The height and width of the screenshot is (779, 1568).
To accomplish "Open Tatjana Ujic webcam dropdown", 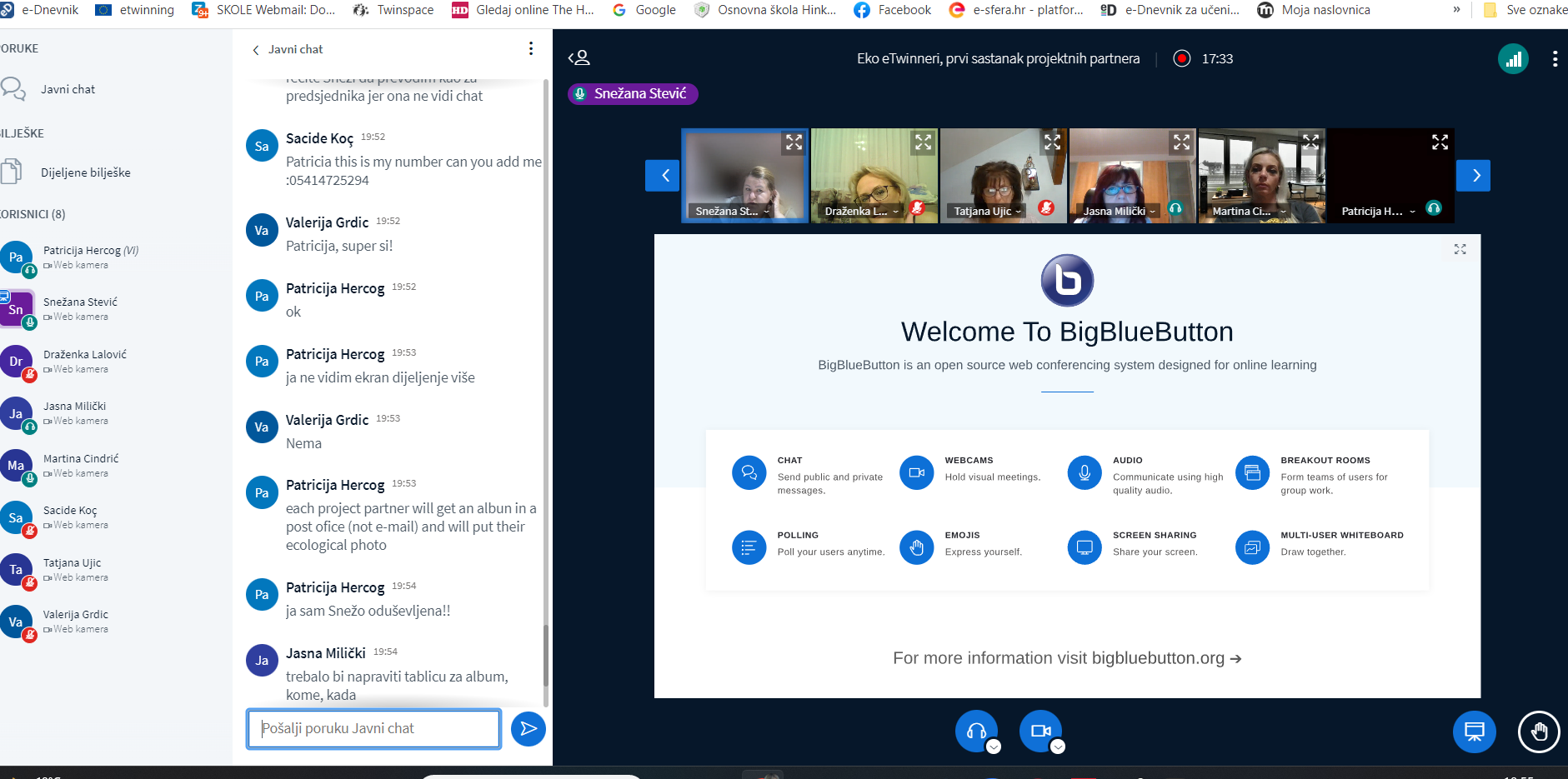I will point(988,212).
